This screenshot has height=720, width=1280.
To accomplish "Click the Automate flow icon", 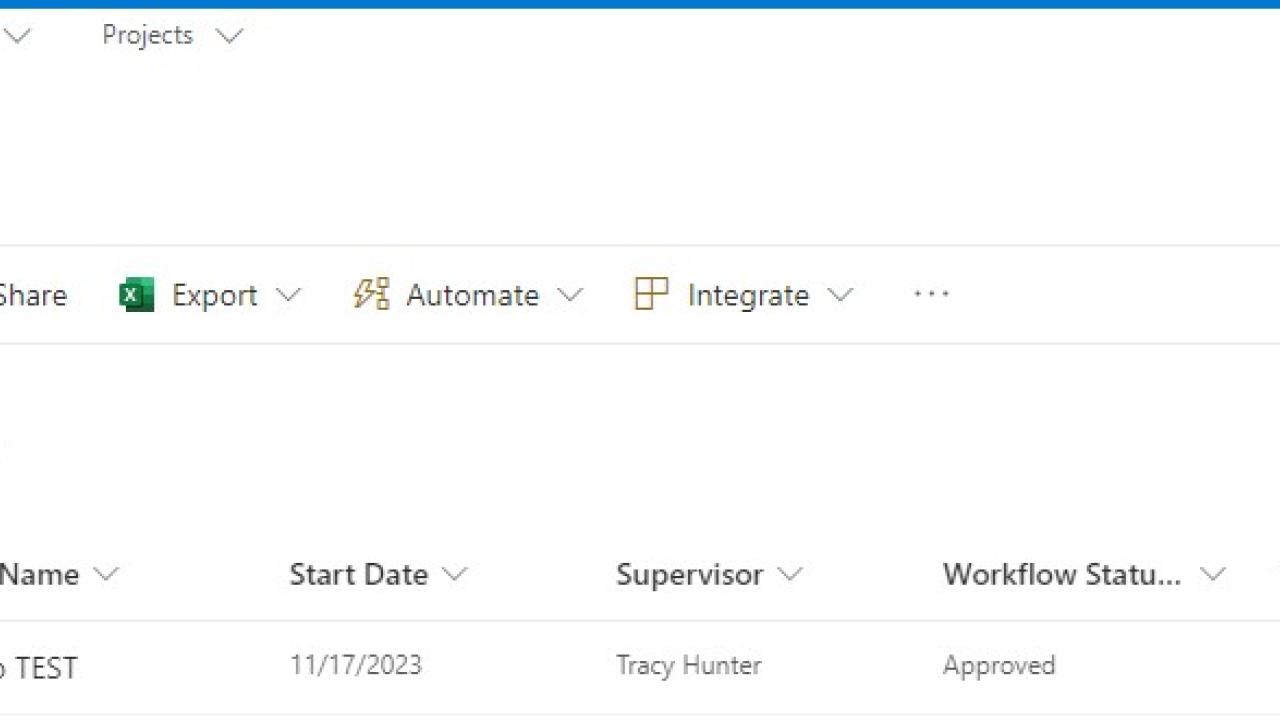I will [x=371, y=294].
